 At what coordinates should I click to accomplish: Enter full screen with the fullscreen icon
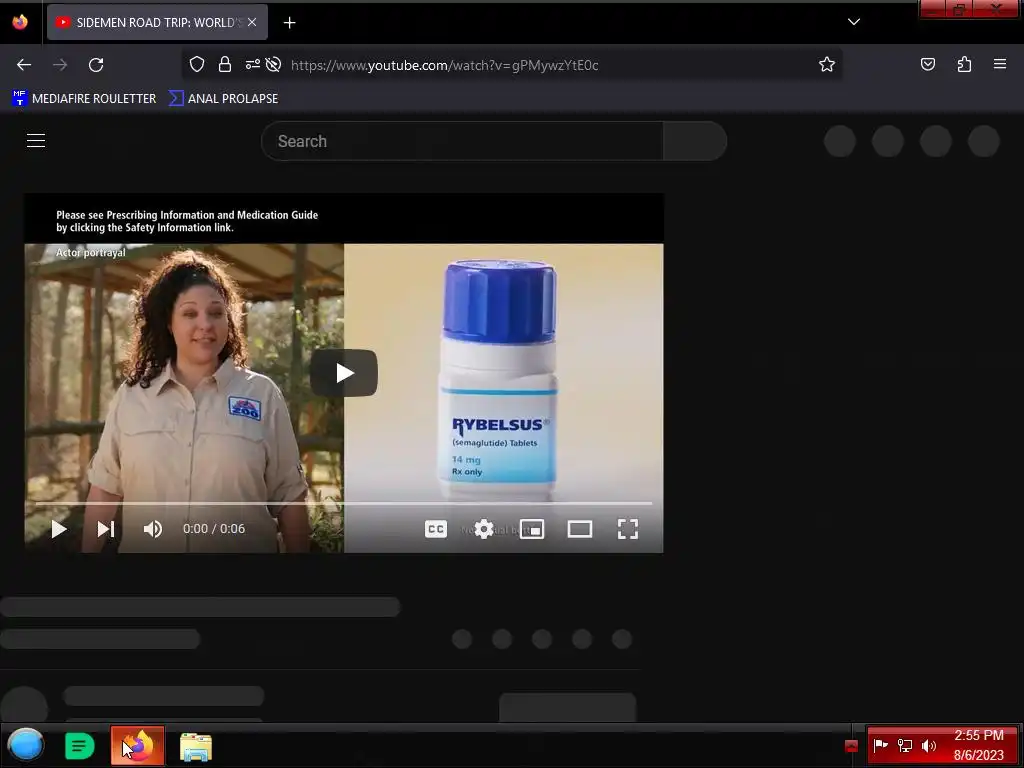click(x=628, y=529)
